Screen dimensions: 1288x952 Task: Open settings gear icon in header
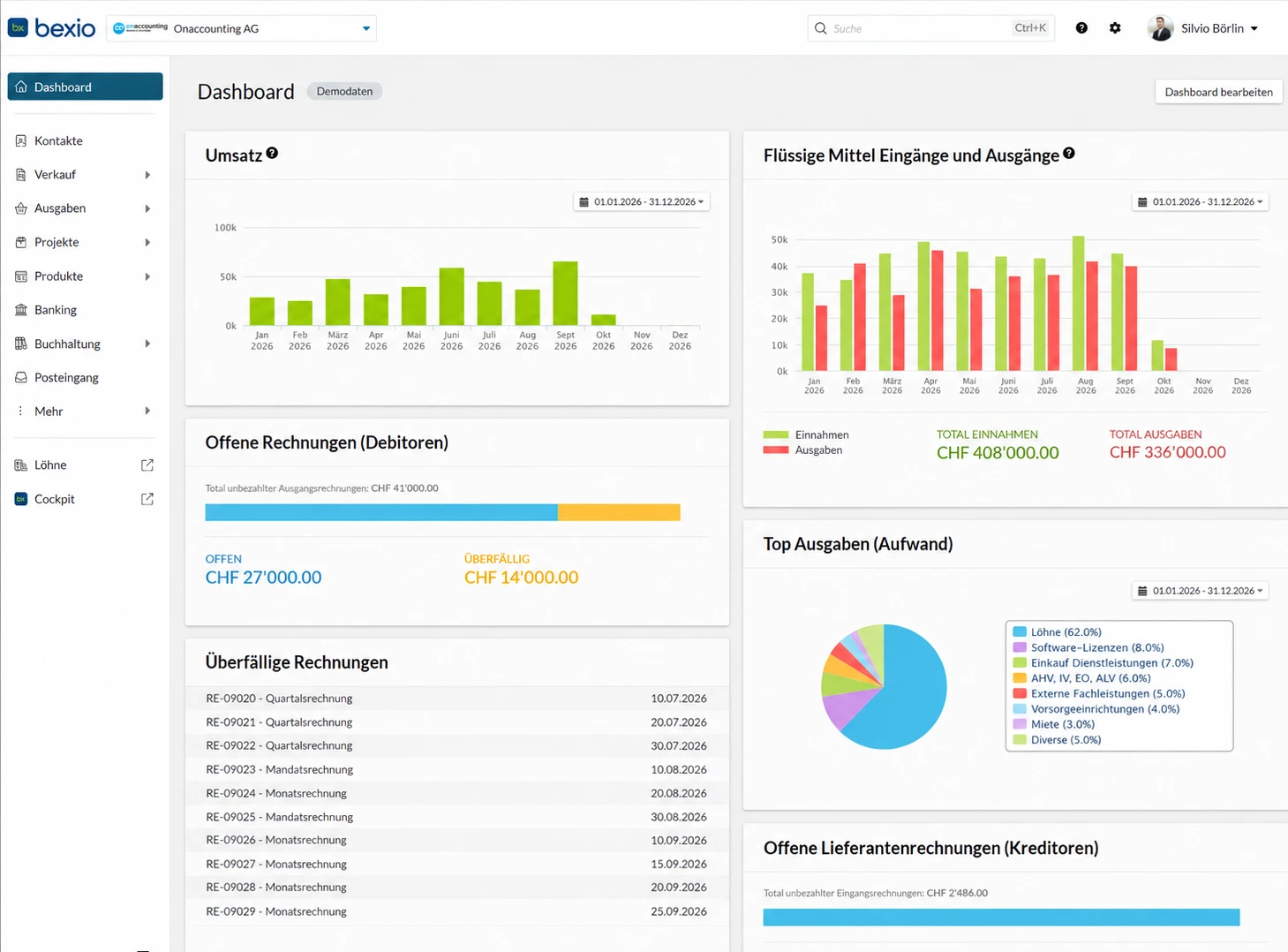[x=1115, y=28]
